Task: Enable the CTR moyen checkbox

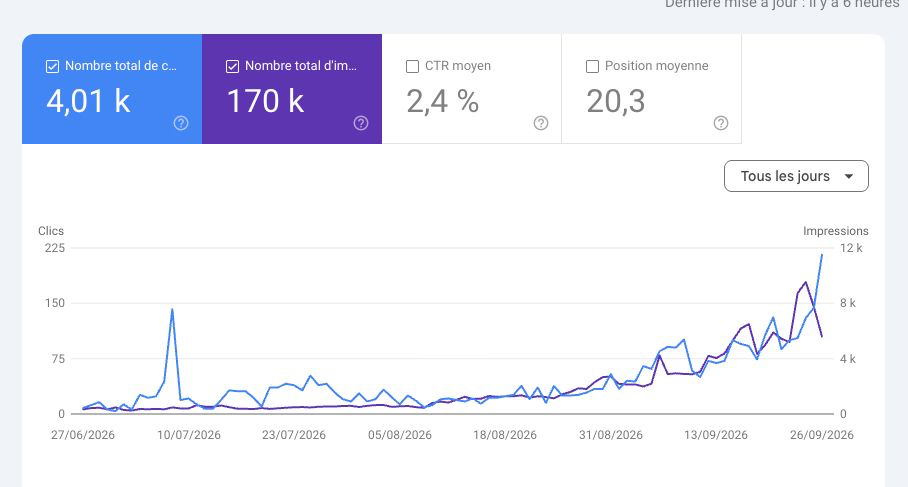Action: click(x=412, y=67)
